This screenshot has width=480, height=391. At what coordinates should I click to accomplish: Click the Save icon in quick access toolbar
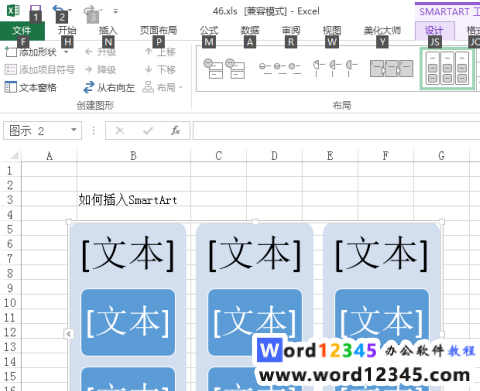[x=35, y=9]
